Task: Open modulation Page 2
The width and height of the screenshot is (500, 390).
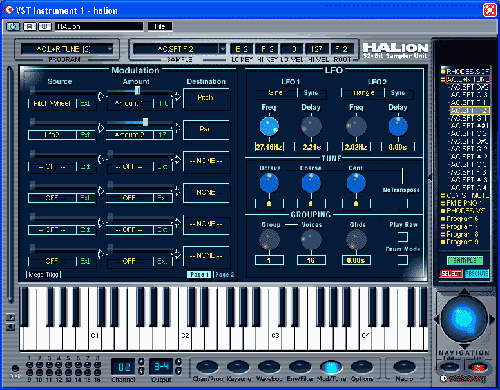Action: pos(224,275)
